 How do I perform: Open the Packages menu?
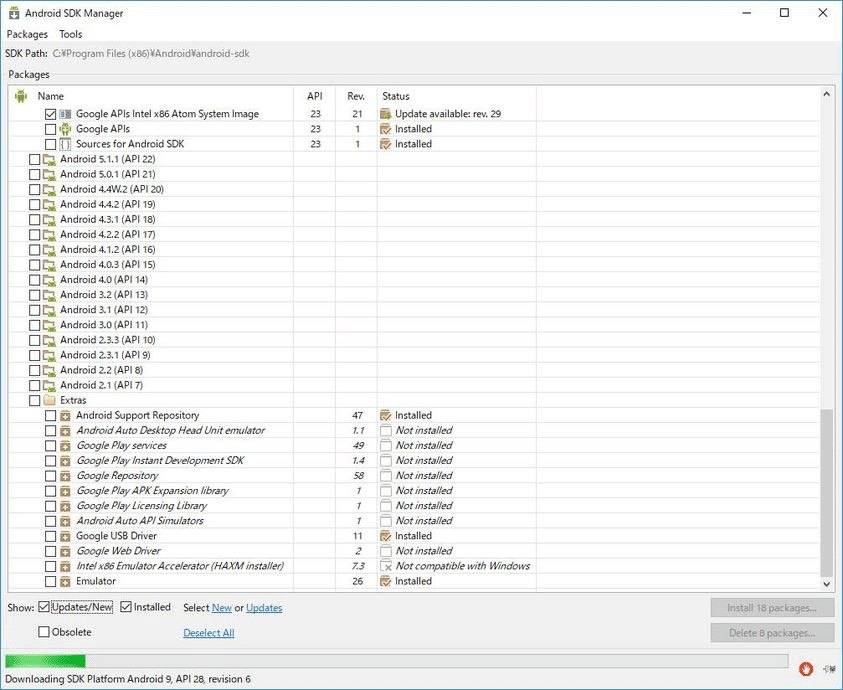pyautogui.click(x=27, y=34)
